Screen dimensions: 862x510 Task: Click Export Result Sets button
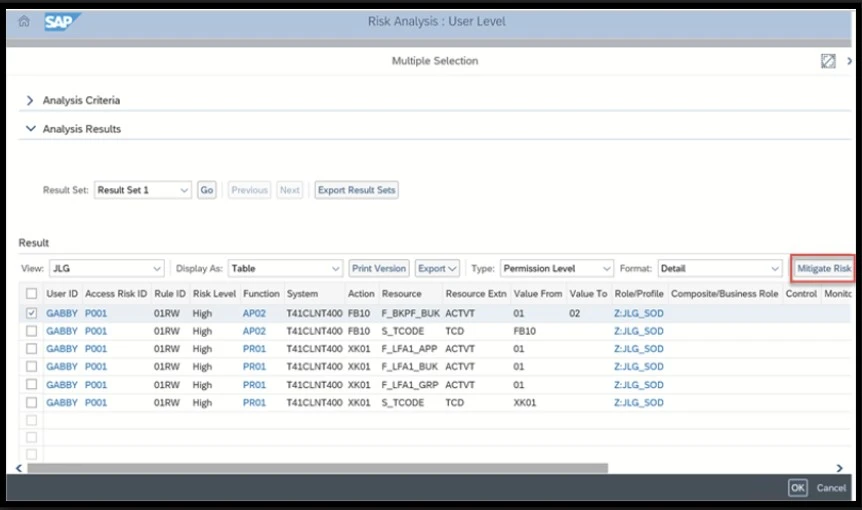(x=356, y=190)
